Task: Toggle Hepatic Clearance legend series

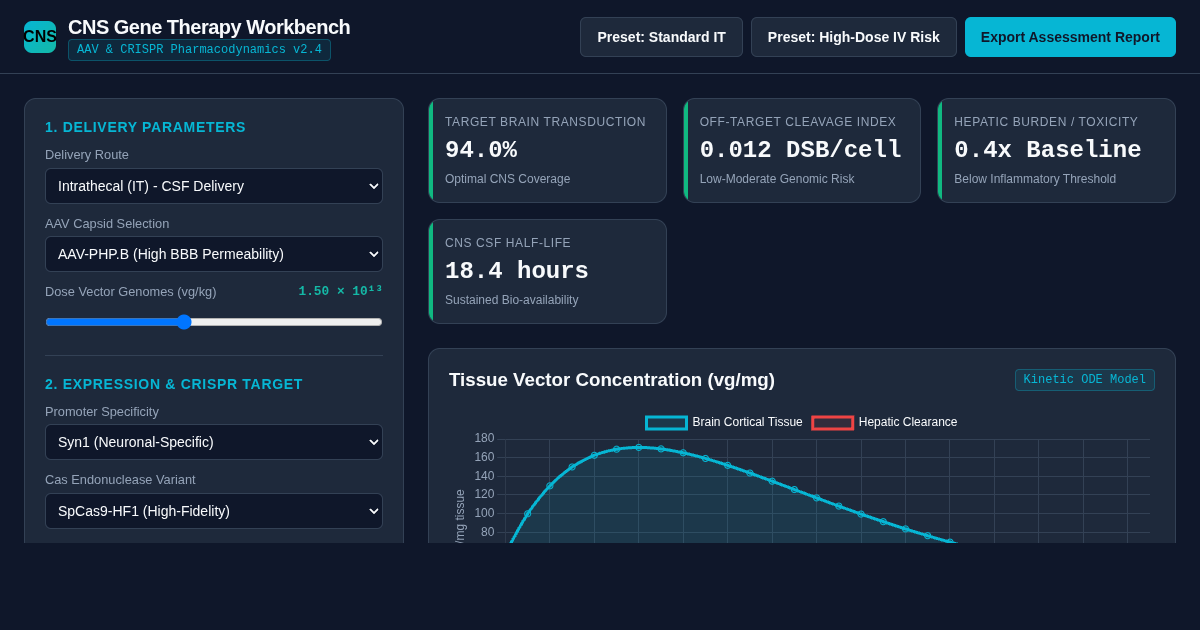Action: coord(884,422)
